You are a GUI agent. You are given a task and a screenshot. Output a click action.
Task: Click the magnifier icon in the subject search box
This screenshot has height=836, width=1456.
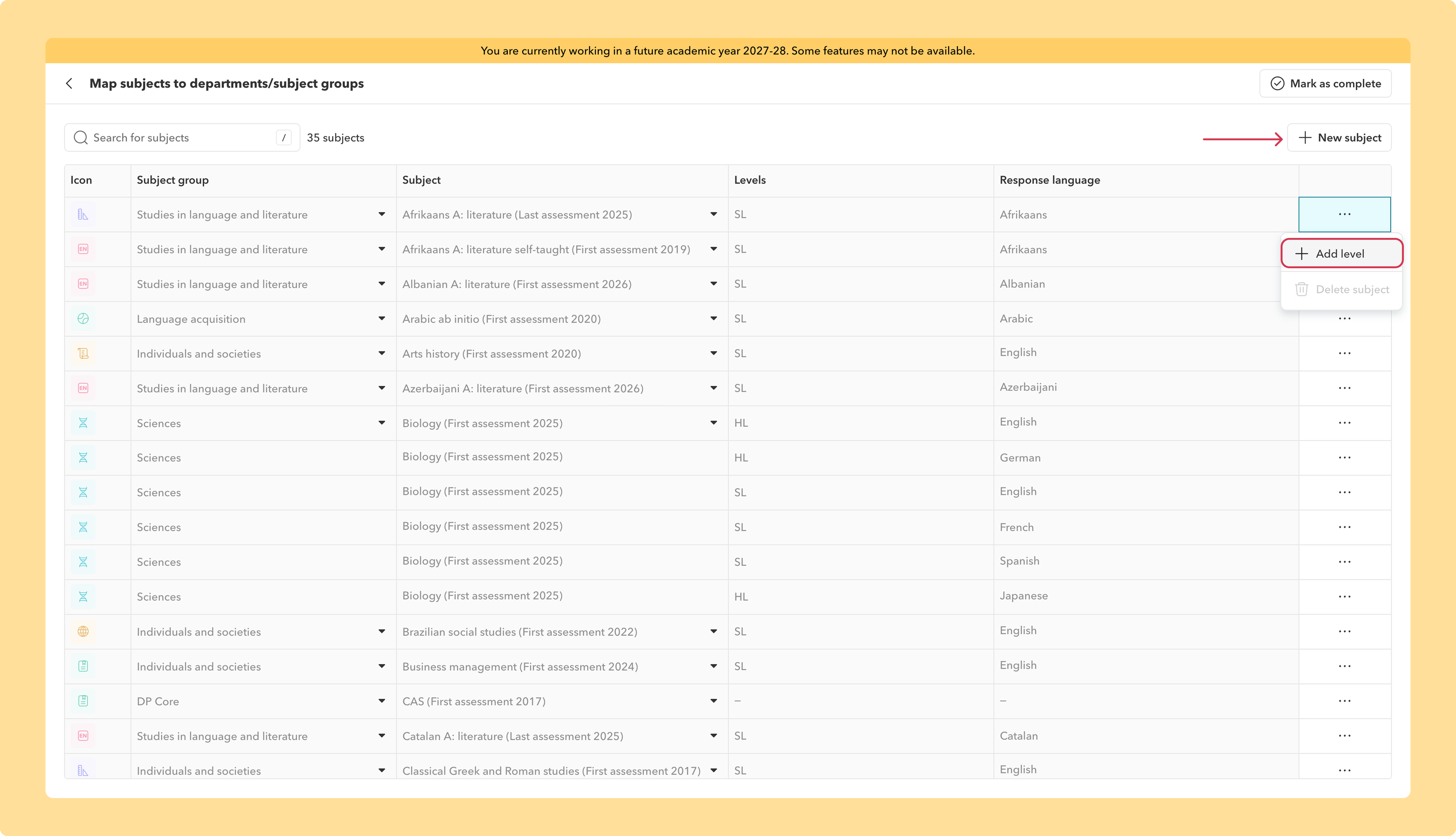[x=81, y=138]
